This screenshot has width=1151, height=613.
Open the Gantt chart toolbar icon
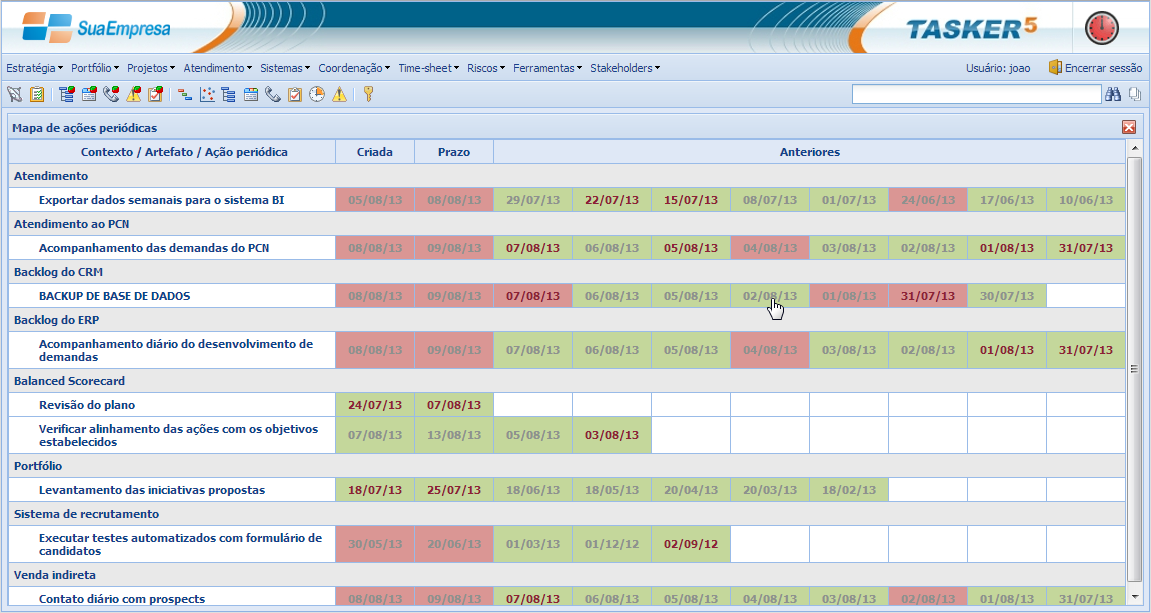coord(184,95)
